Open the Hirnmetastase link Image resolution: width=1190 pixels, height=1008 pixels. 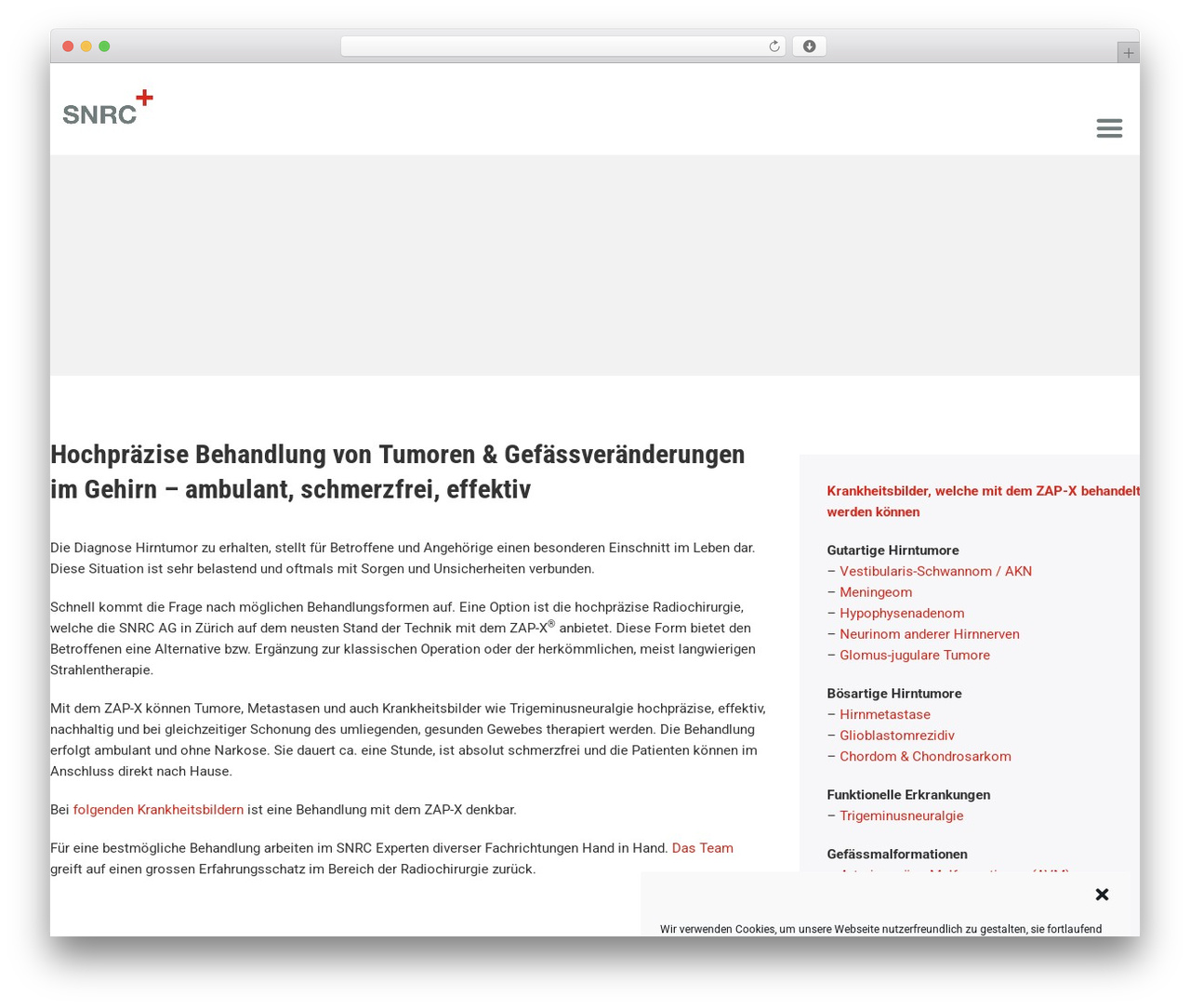click(885, 714)
